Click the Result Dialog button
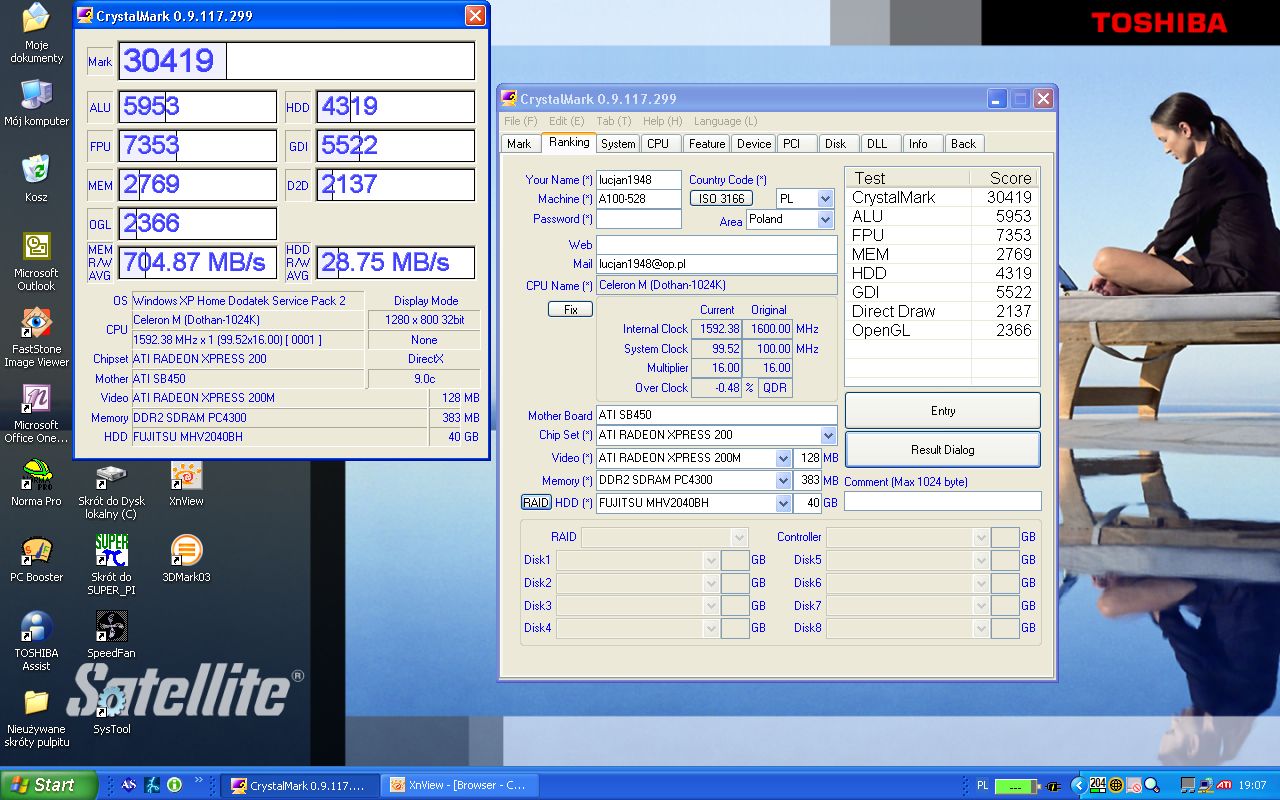The width and height of the screenshot is (1280, 800). (943, 450)
